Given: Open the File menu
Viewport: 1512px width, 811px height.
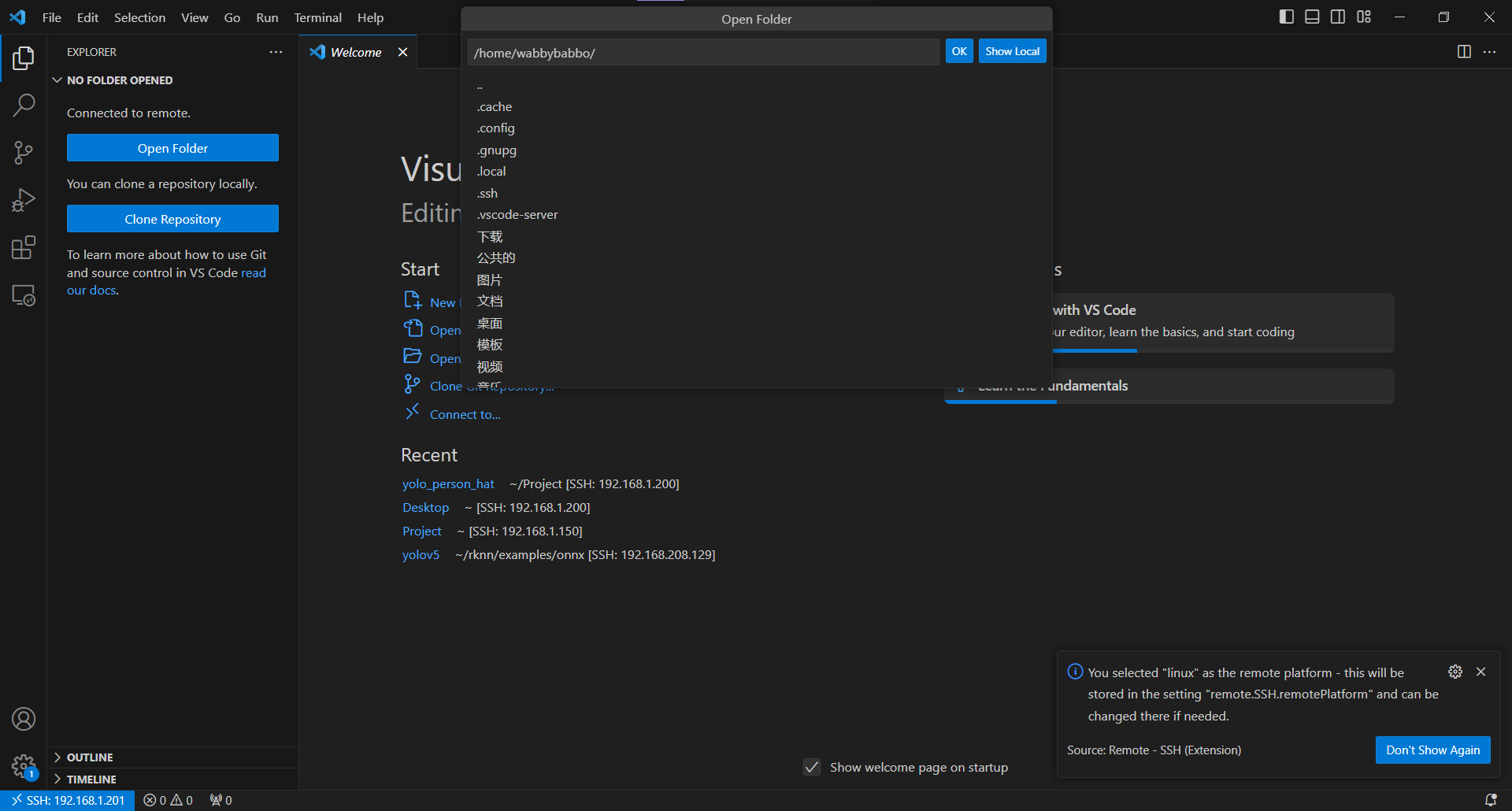Looking at the screenshot, I should [x=52, y=17].
